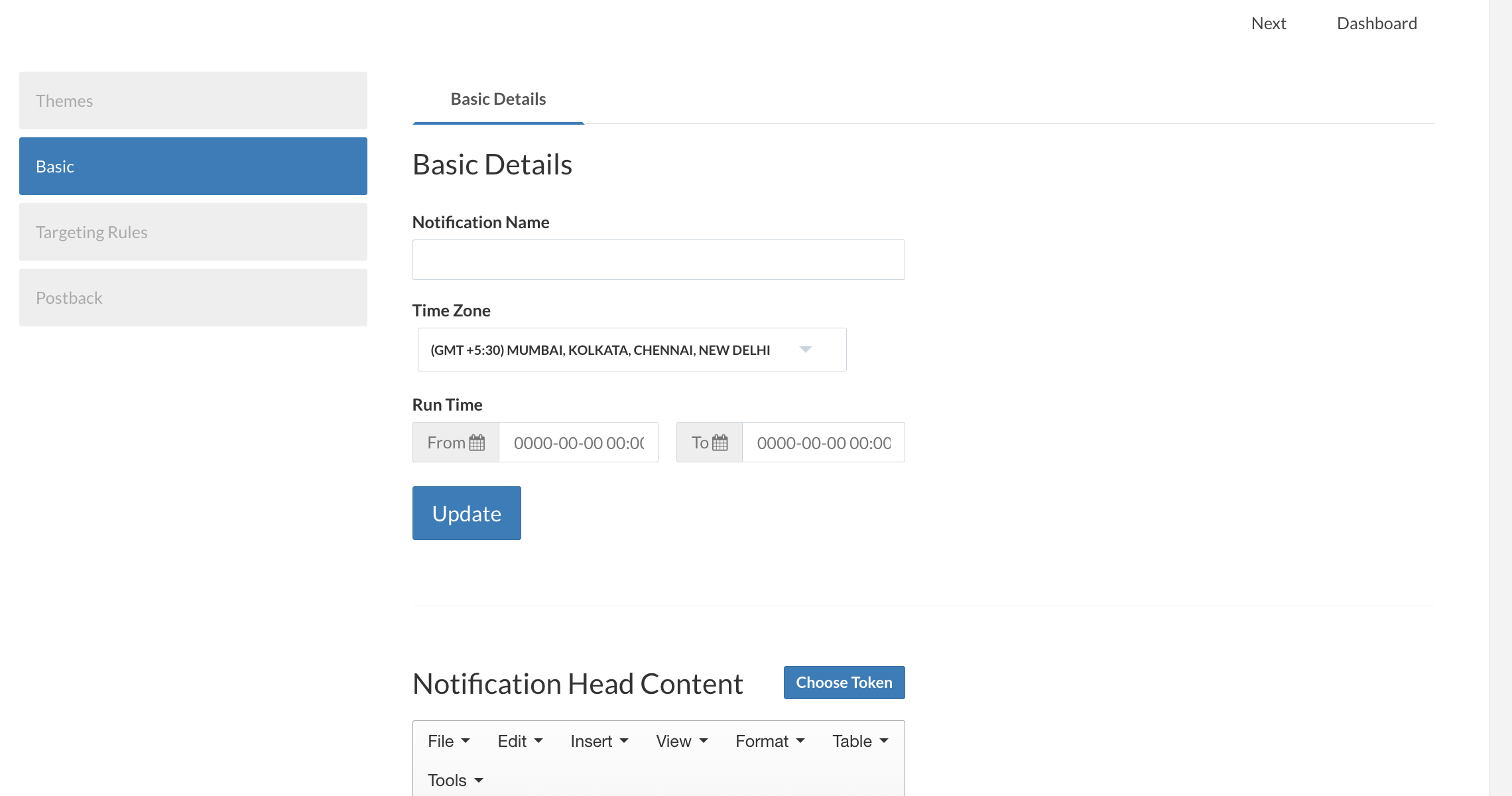Expand the Format menu
1512x796 pixels.
coord(770,741)
